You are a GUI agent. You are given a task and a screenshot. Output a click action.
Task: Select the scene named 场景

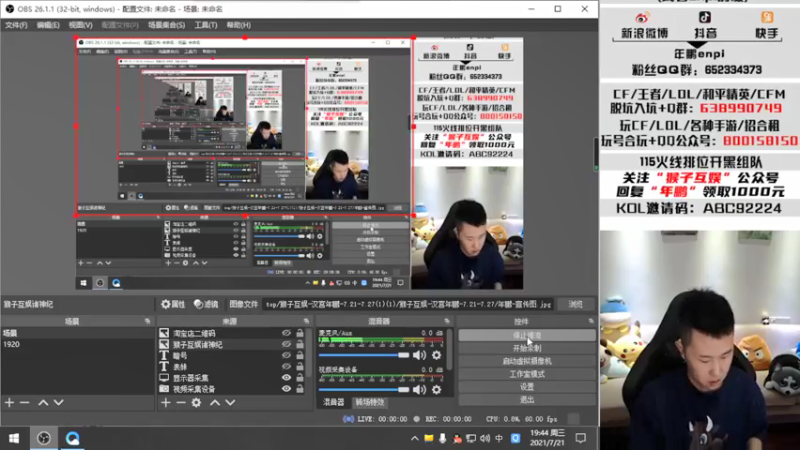coord(77,333)
